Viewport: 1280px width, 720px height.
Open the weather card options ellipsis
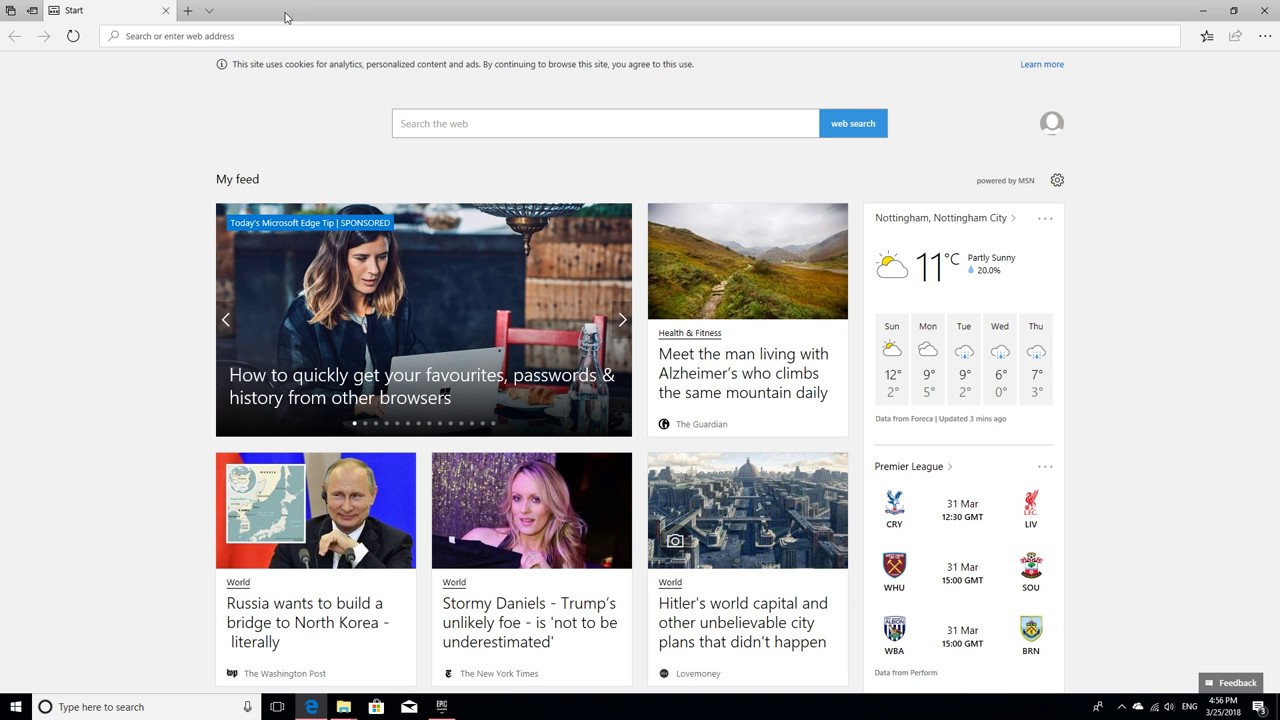(1045, 218)
